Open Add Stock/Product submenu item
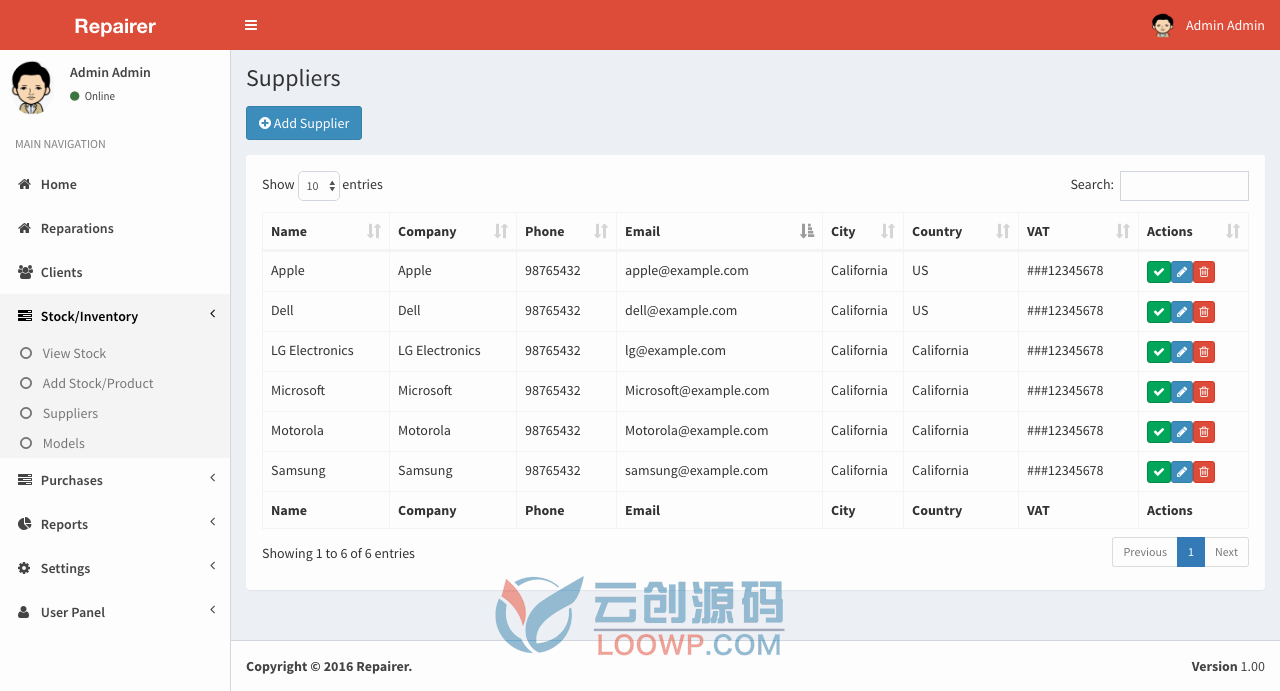Viewport: 1280px width, 691px height. 115,383
